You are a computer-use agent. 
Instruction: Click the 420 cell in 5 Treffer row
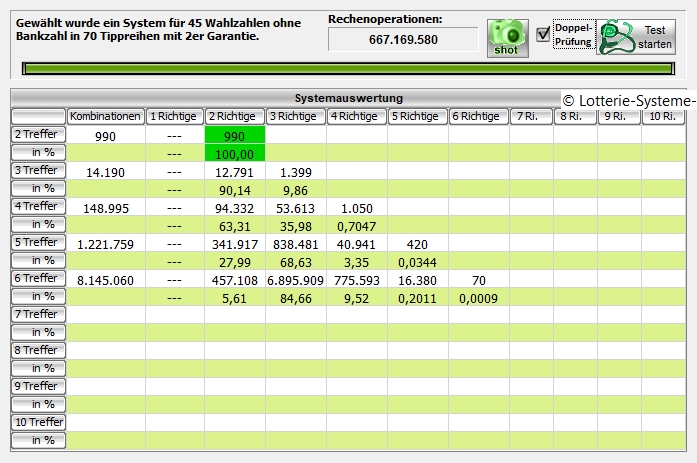click(x=417, y=244)
